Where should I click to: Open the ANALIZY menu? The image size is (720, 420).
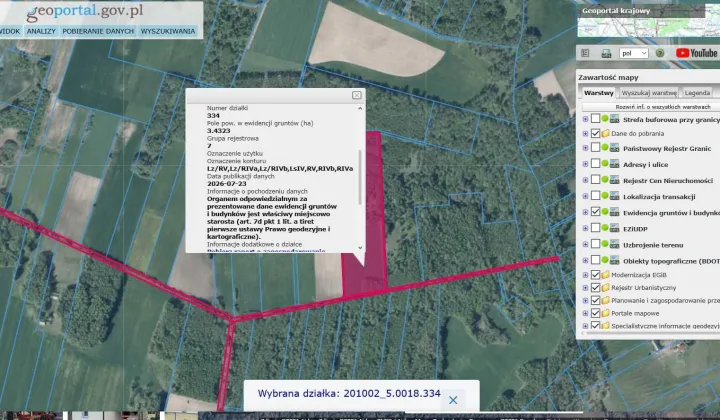coord(41,31)
